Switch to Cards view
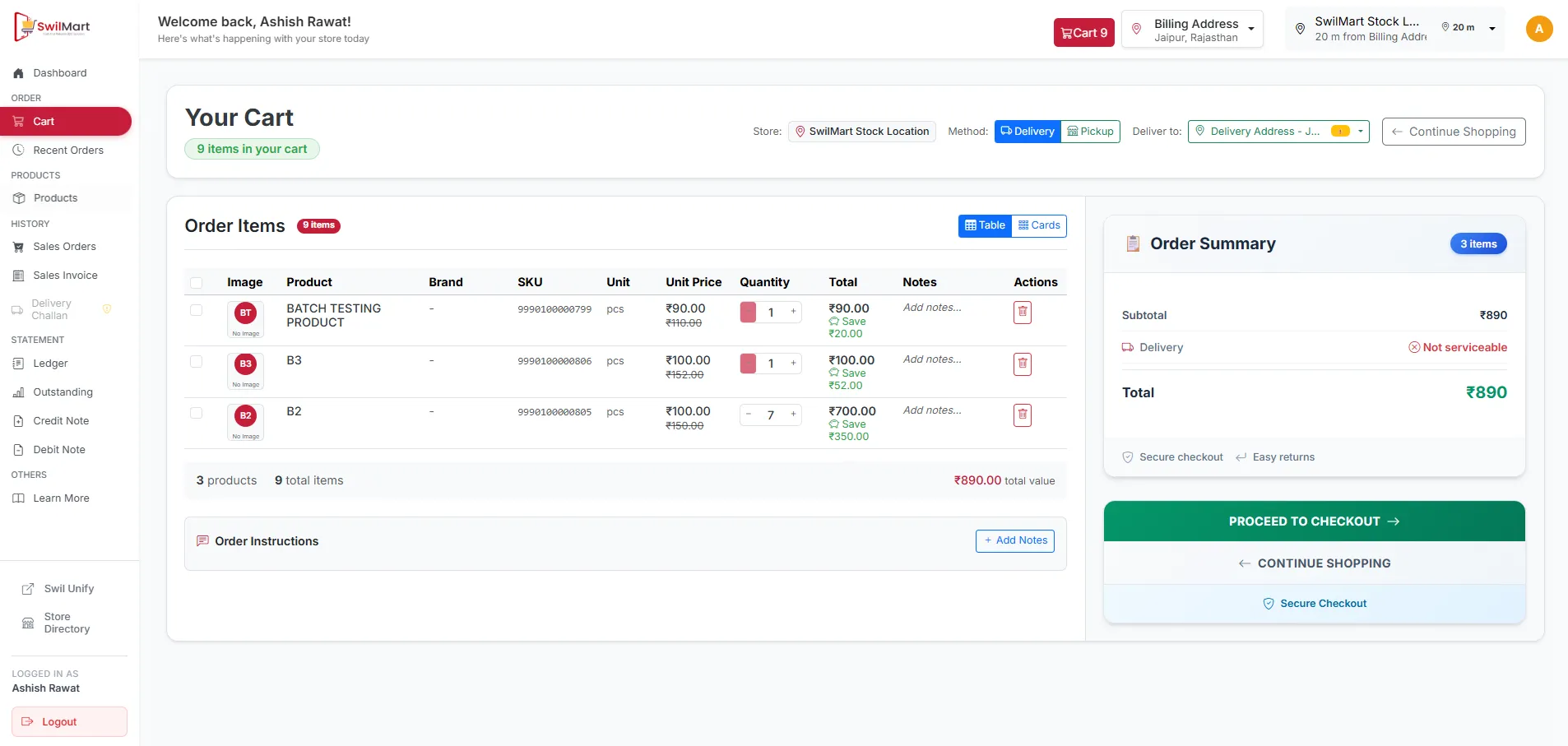 pyautogui.click(x=1039, y=225)
